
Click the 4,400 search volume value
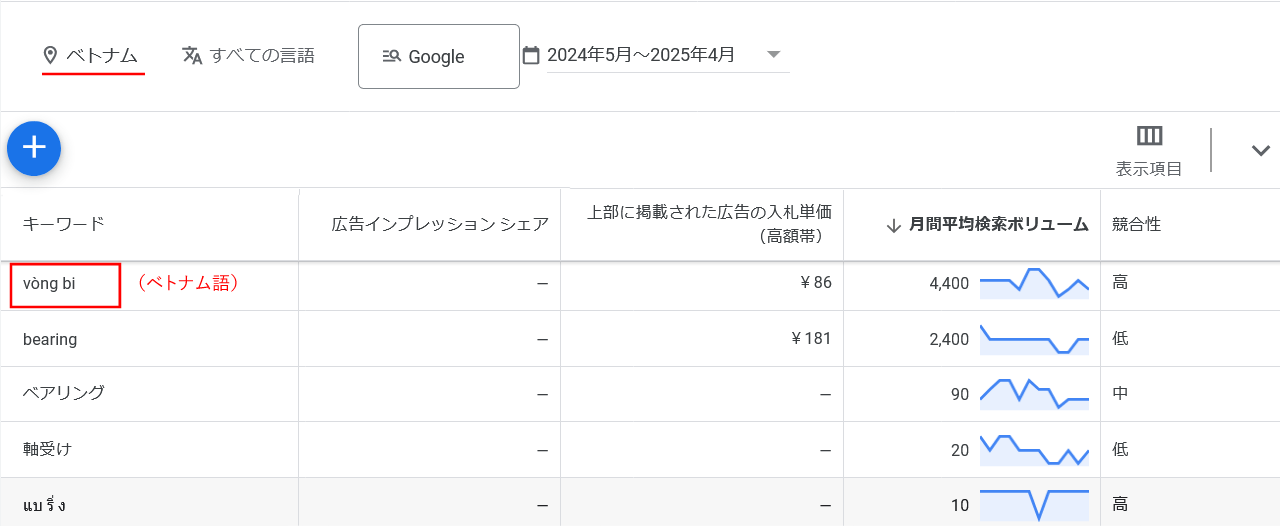click(949, 283)
